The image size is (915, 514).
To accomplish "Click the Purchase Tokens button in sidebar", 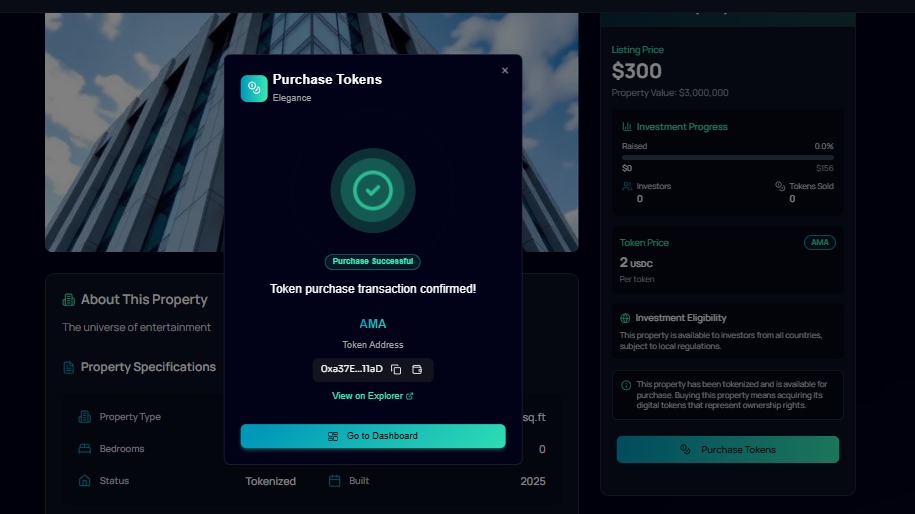I will point(728,450).
